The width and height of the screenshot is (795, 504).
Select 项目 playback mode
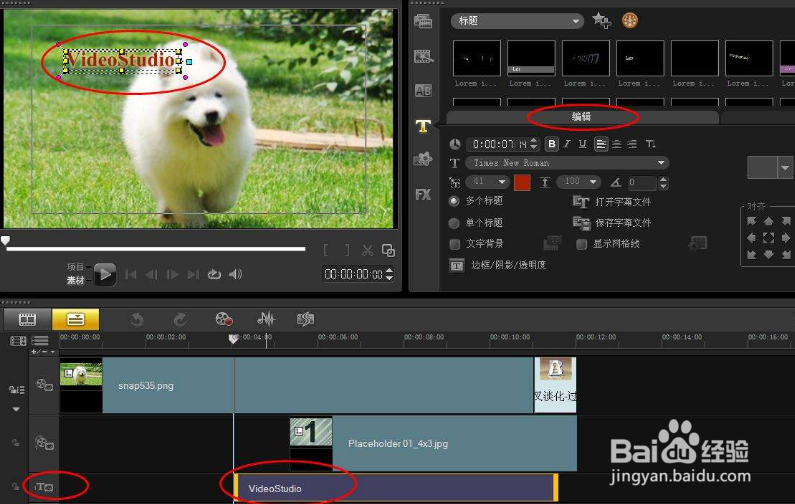(76, 267)
